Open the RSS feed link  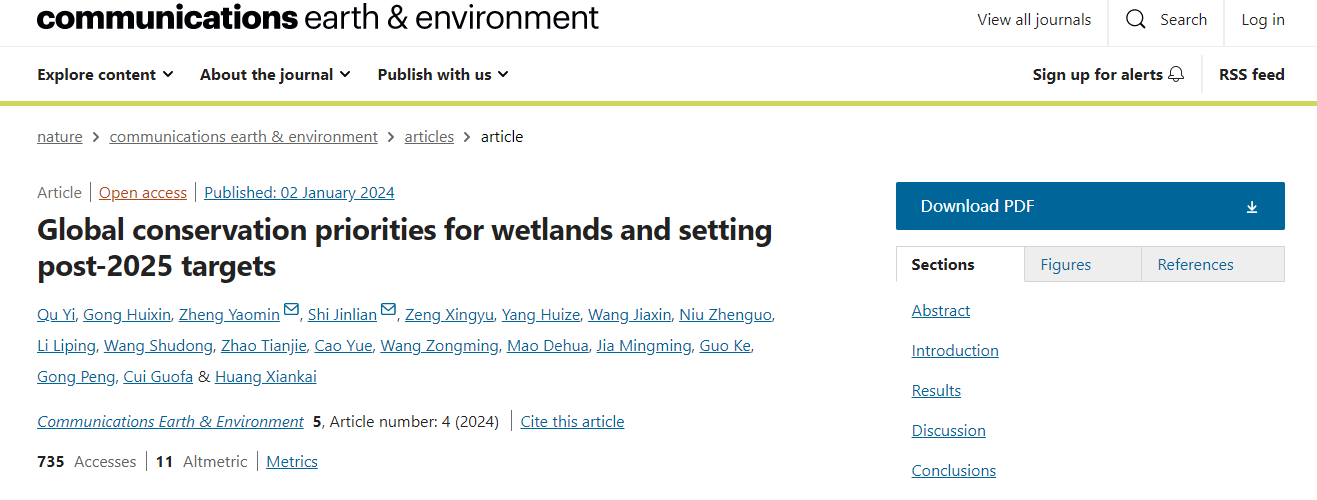coord(1251,74)
